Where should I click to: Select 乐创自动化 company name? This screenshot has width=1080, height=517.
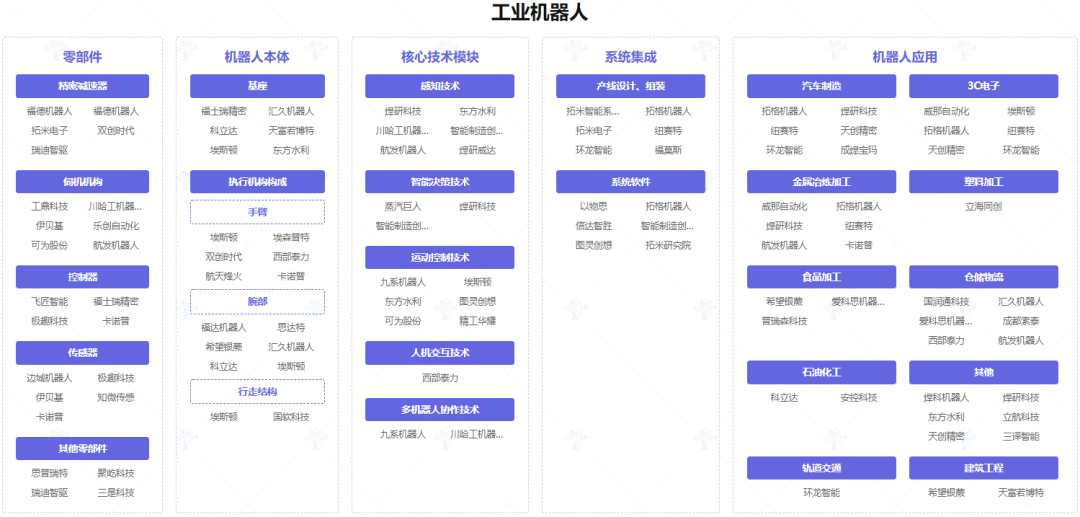(x=116, y=226)
